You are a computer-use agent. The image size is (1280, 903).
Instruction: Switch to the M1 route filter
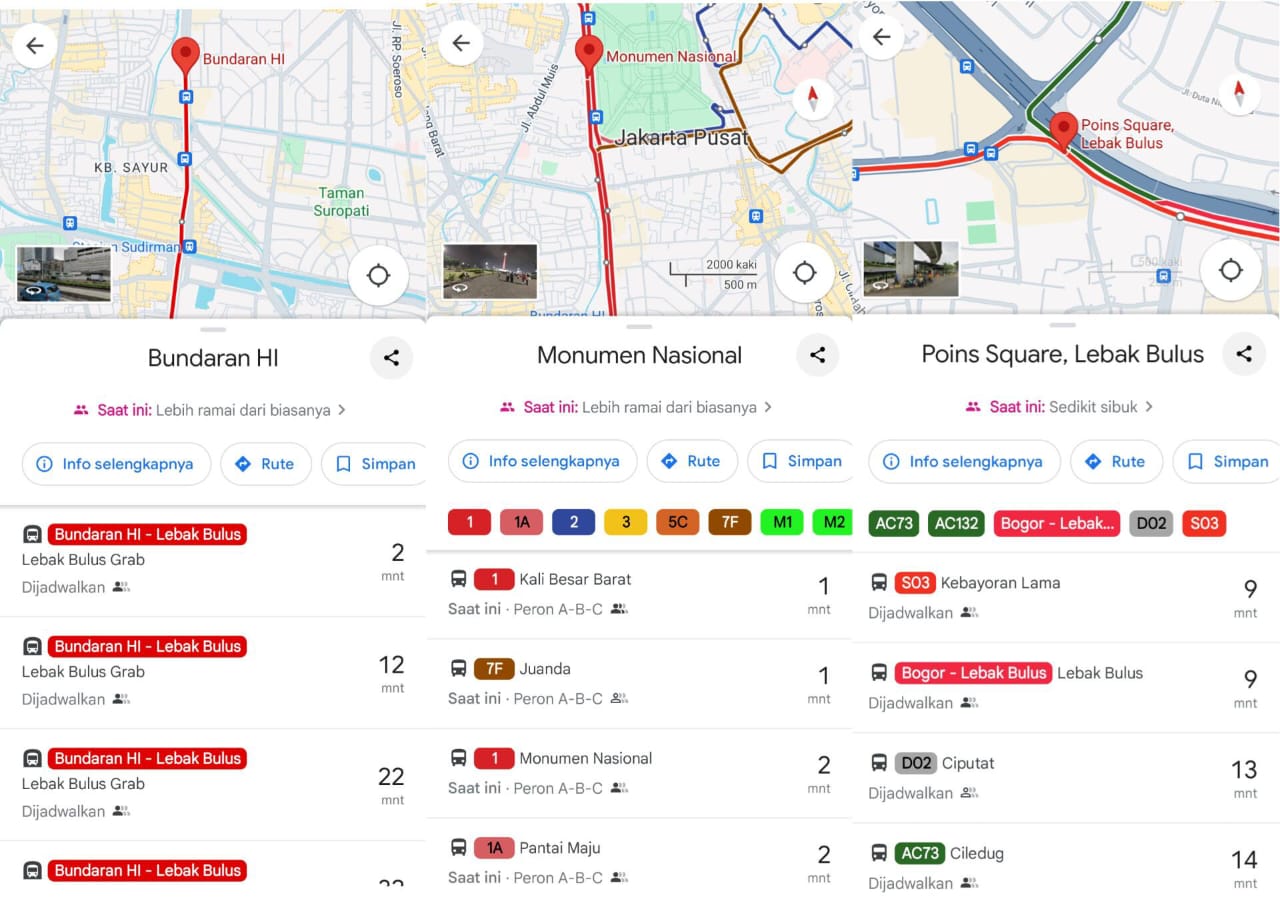pyautogui.click(x=781, y=521)
